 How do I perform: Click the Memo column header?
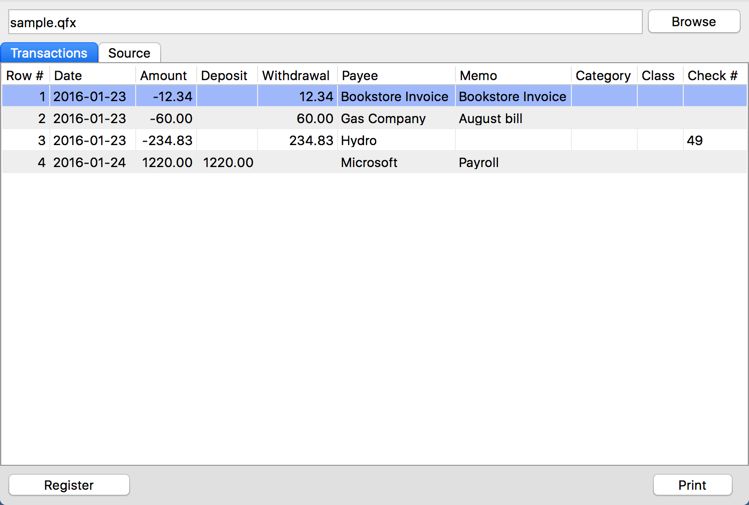coord(513,75)
